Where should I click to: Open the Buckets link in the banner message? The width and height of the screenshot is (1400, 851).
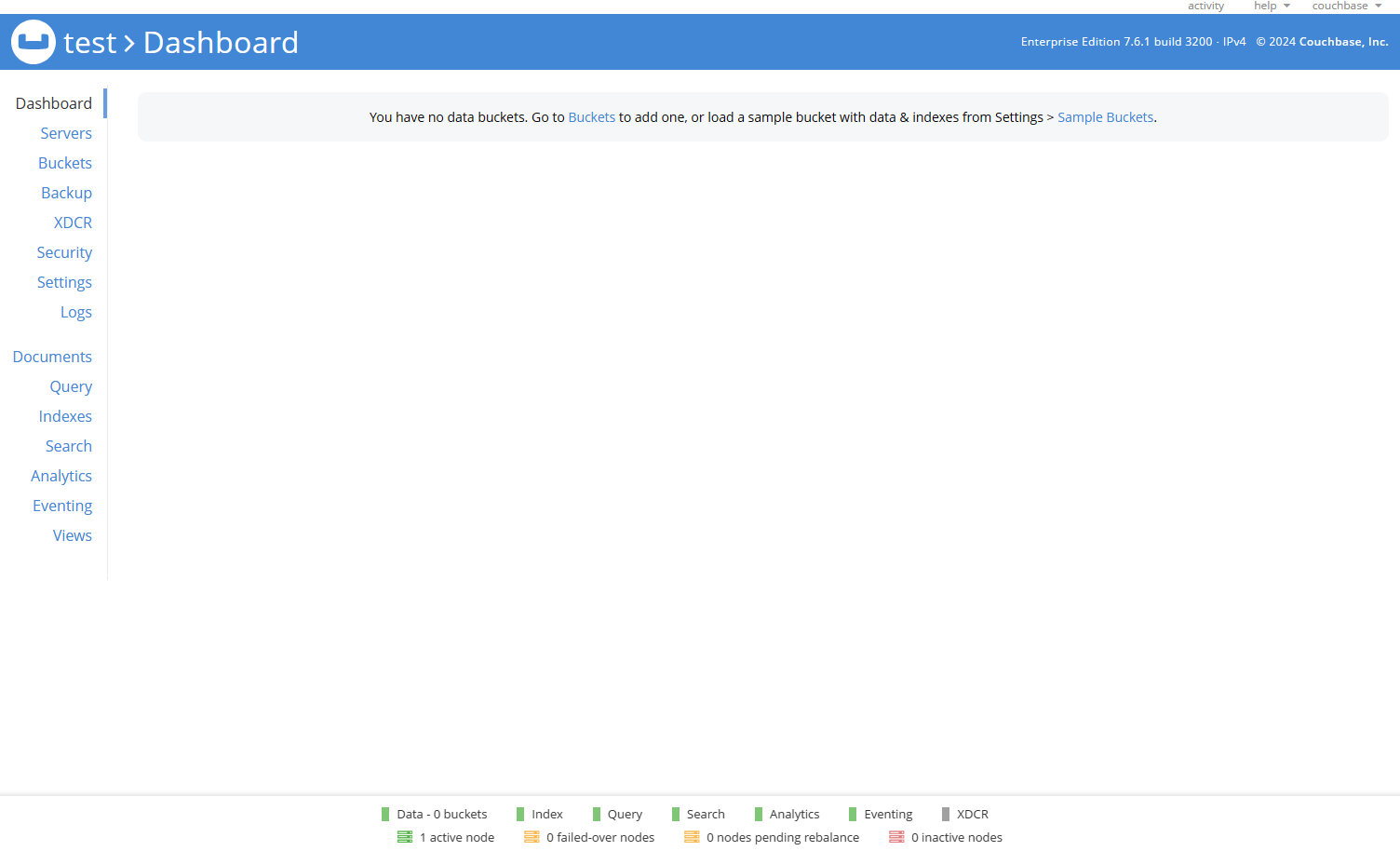click(x=592, y=116)
